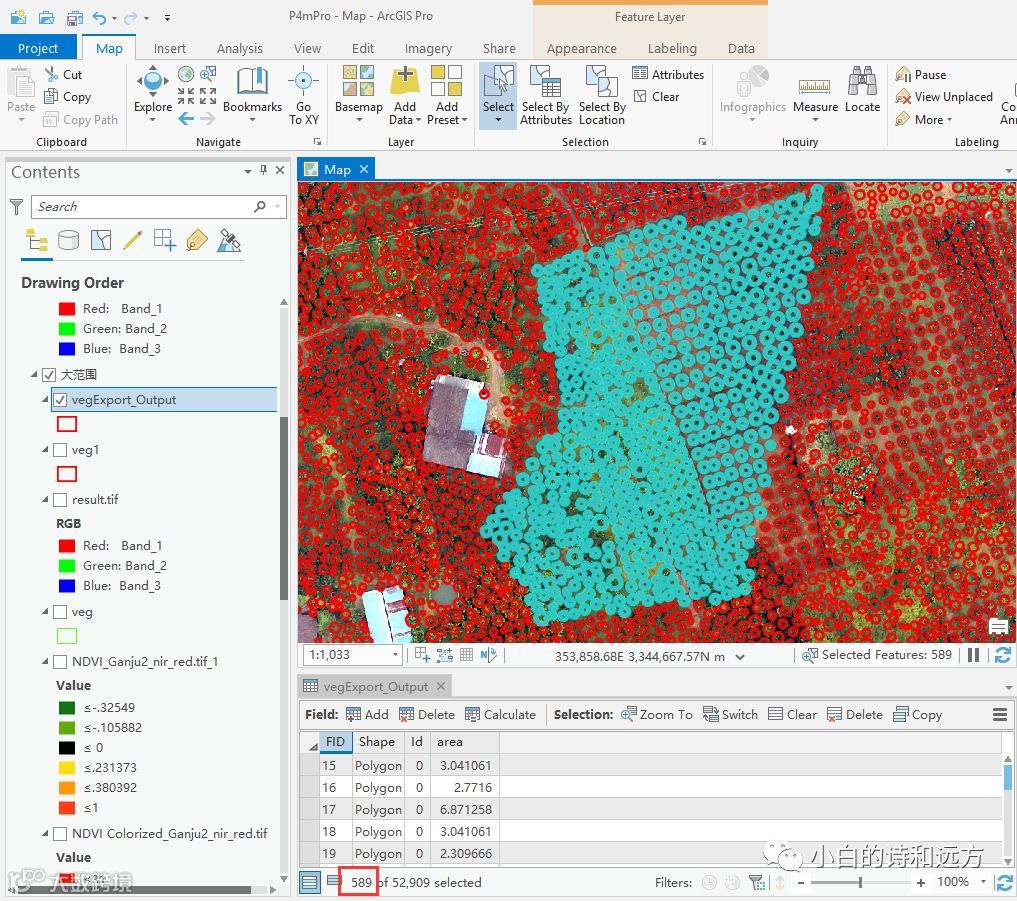1017x901 pixels.
Task: Open the Explore navigation tool
Action: point(152,90)
